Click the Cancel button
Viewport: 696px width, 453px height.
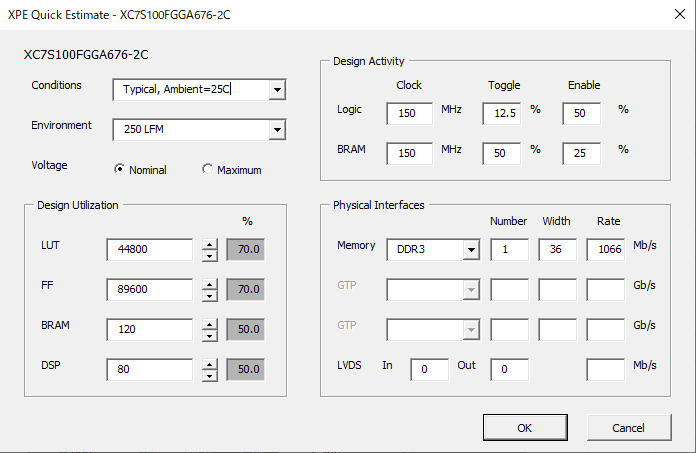(x=629, y=428)
